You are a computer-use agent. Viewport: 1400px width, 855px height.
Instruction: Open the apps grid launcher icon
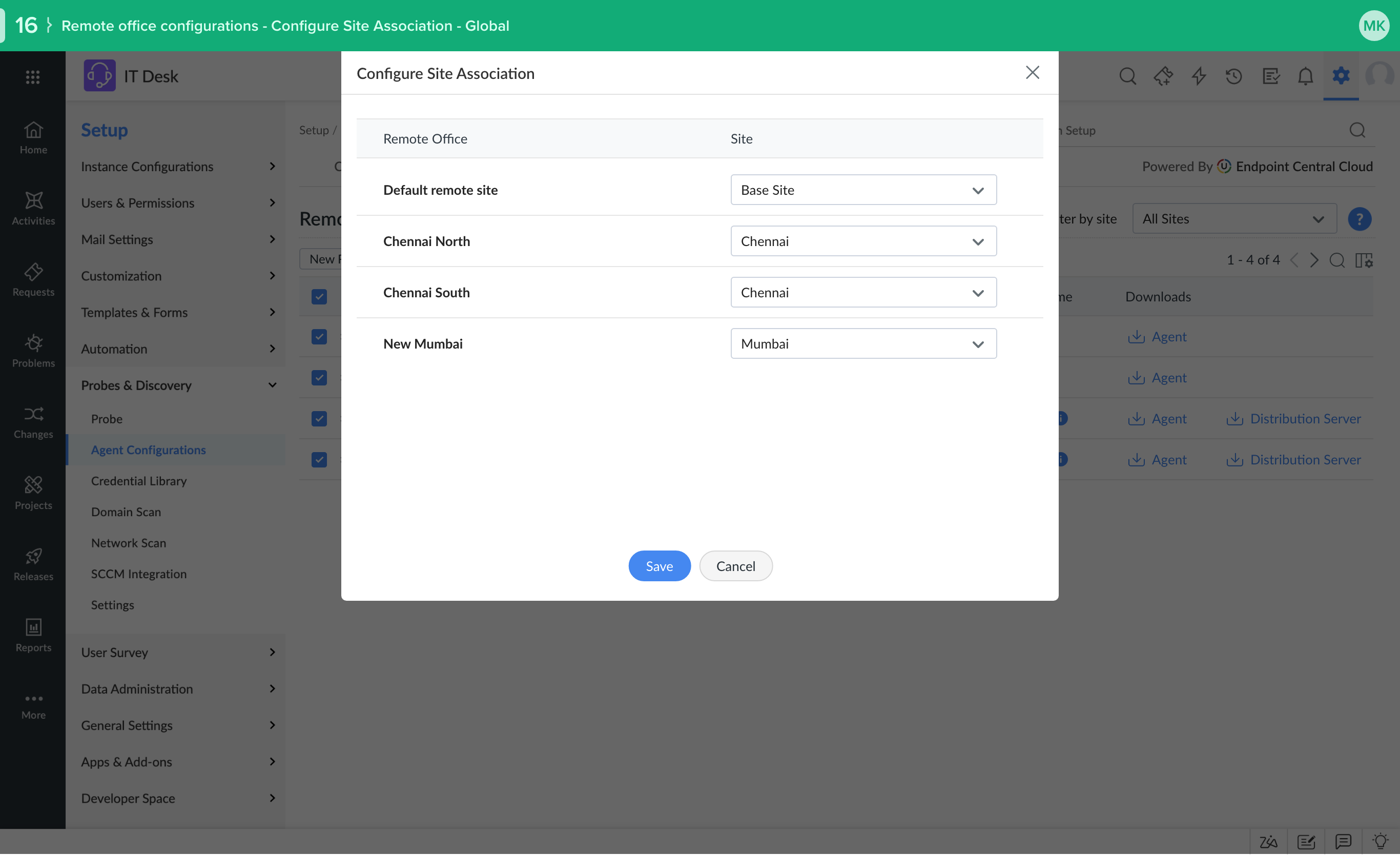[32, 77]
